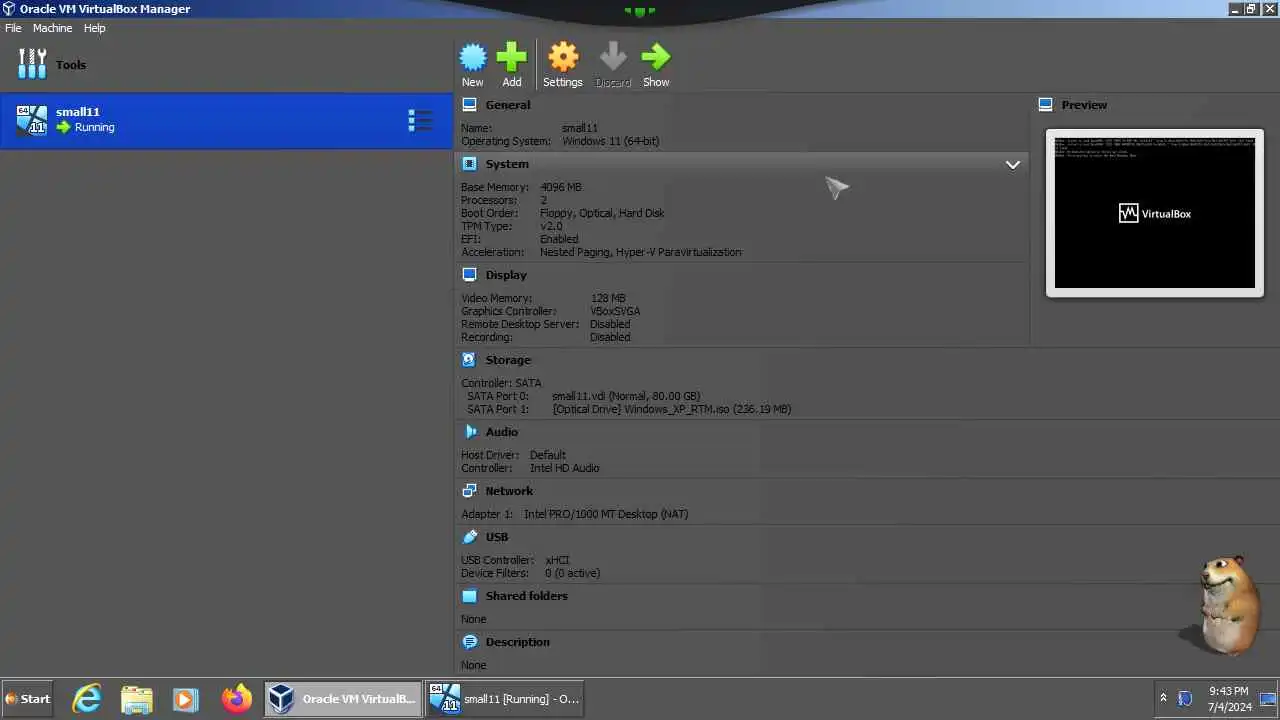Open the Network settings header link
Viewport: 1280px width, 720px height.
509,491
